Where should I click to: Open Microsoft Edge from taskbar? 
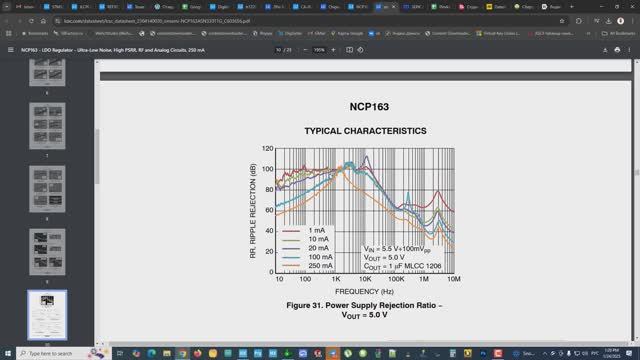click(x=151, y=353)
